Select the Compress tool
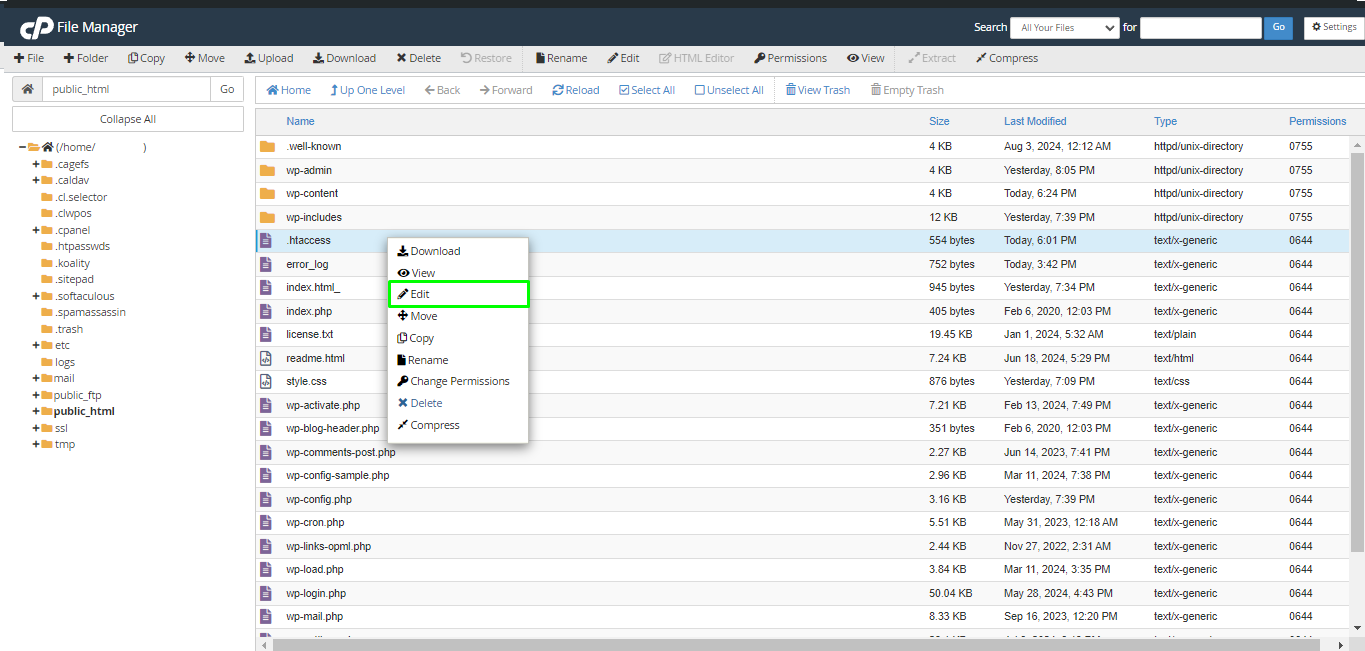The width and height of the screenshot is (1365, 651). tap(1006, 58)
